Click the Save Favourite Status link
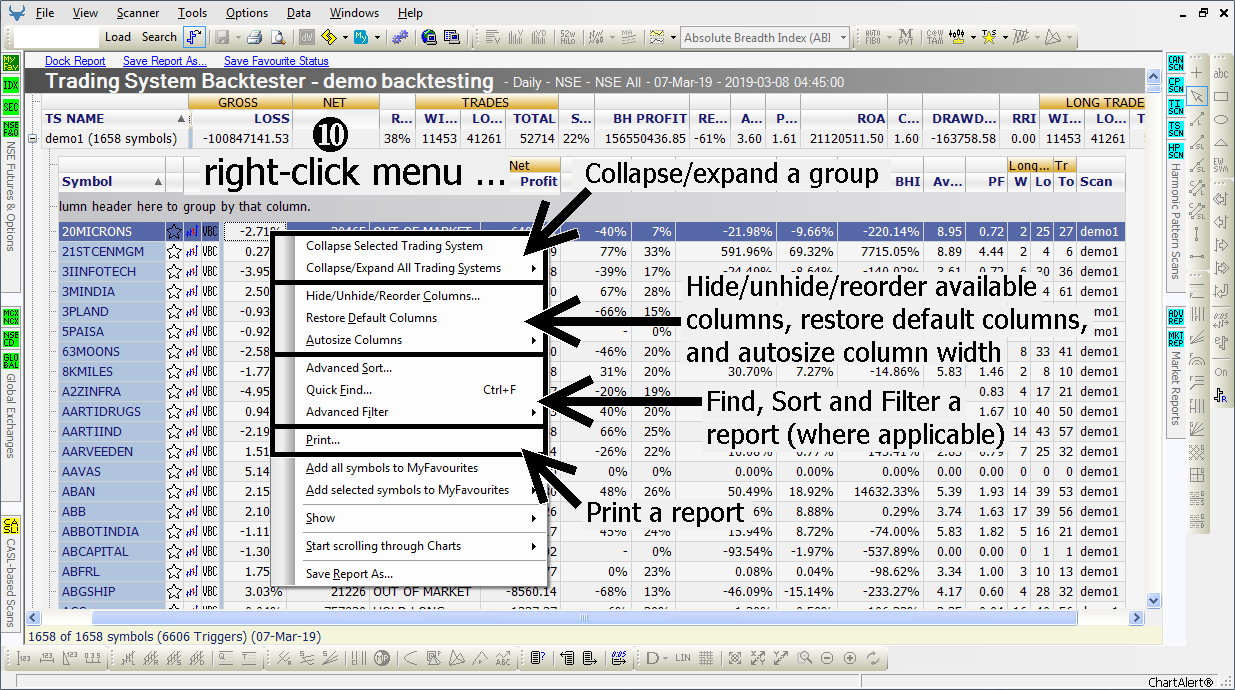 (276, 61)
